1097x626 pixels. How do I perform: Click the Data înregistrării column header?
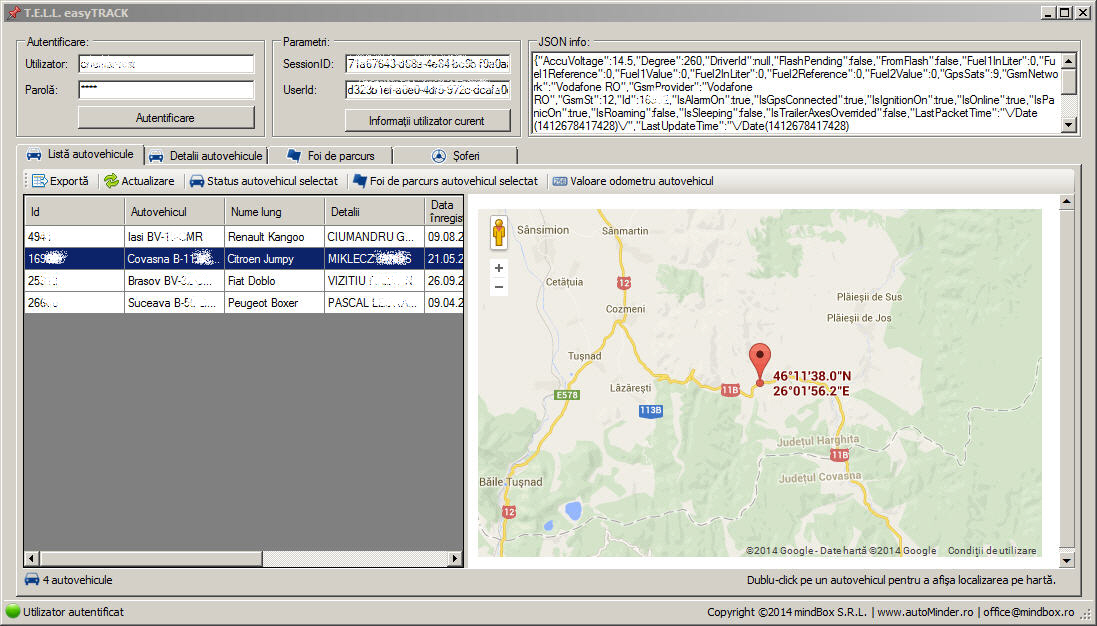tap(444, 211)
